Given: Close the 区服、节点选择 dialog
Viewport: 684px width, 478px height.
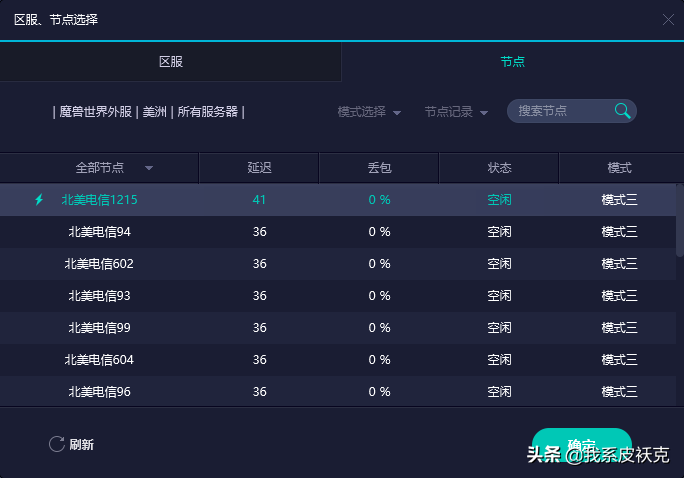Looking at the screenshot, I should [x=668, y=20].
